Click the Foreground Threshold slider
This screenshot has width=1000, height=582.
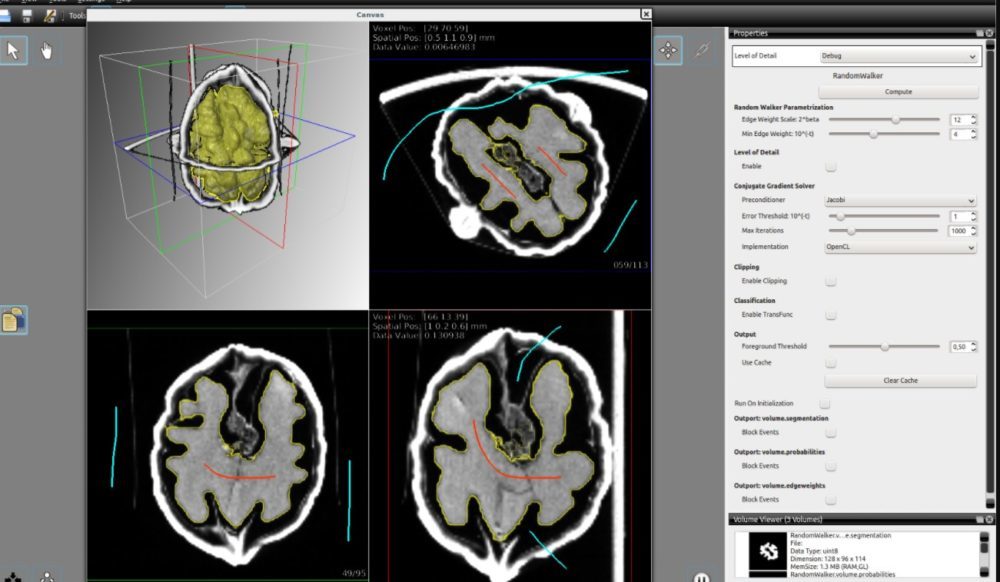coord(884,347)
